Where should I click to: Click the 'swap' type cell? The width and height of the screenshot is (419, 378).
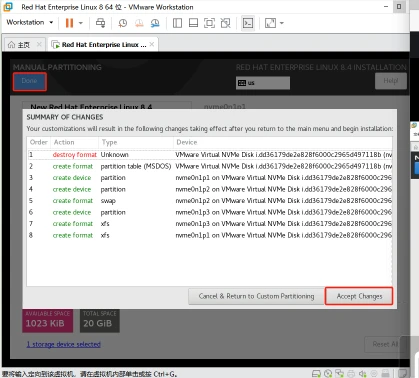click(x=108, y=201)
